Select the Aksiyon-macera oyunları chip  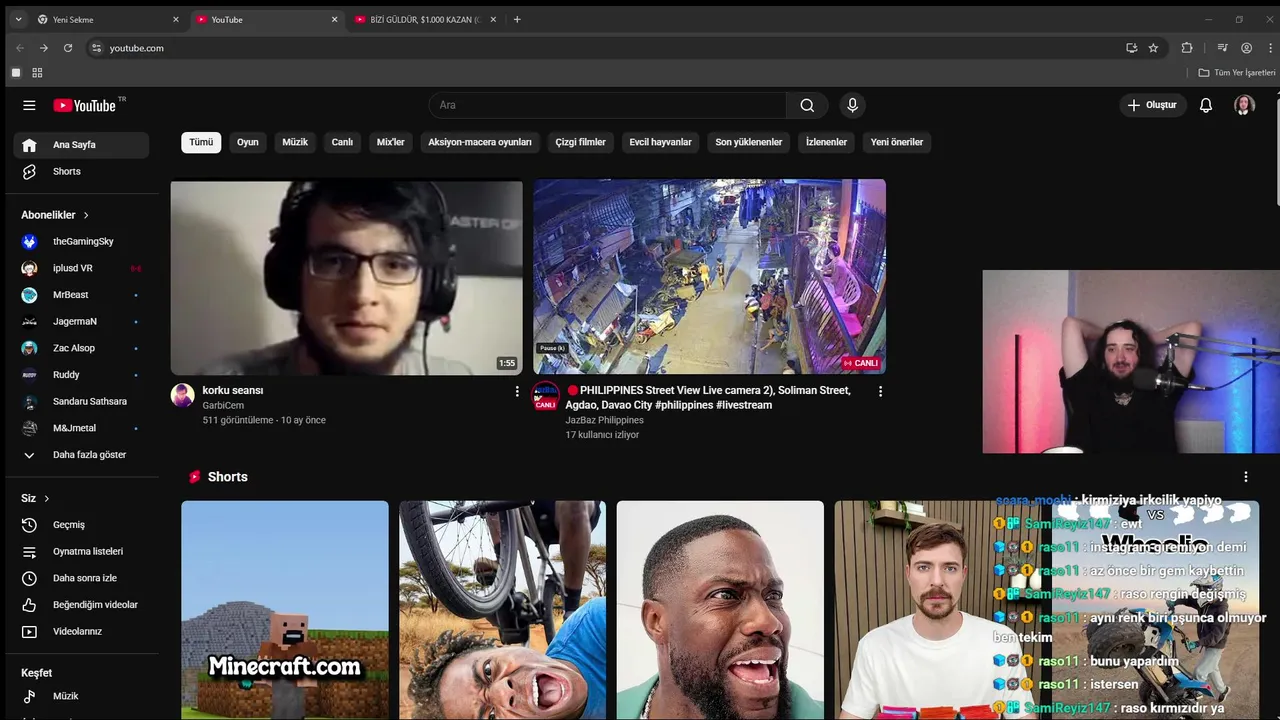(x=480, y=142)
